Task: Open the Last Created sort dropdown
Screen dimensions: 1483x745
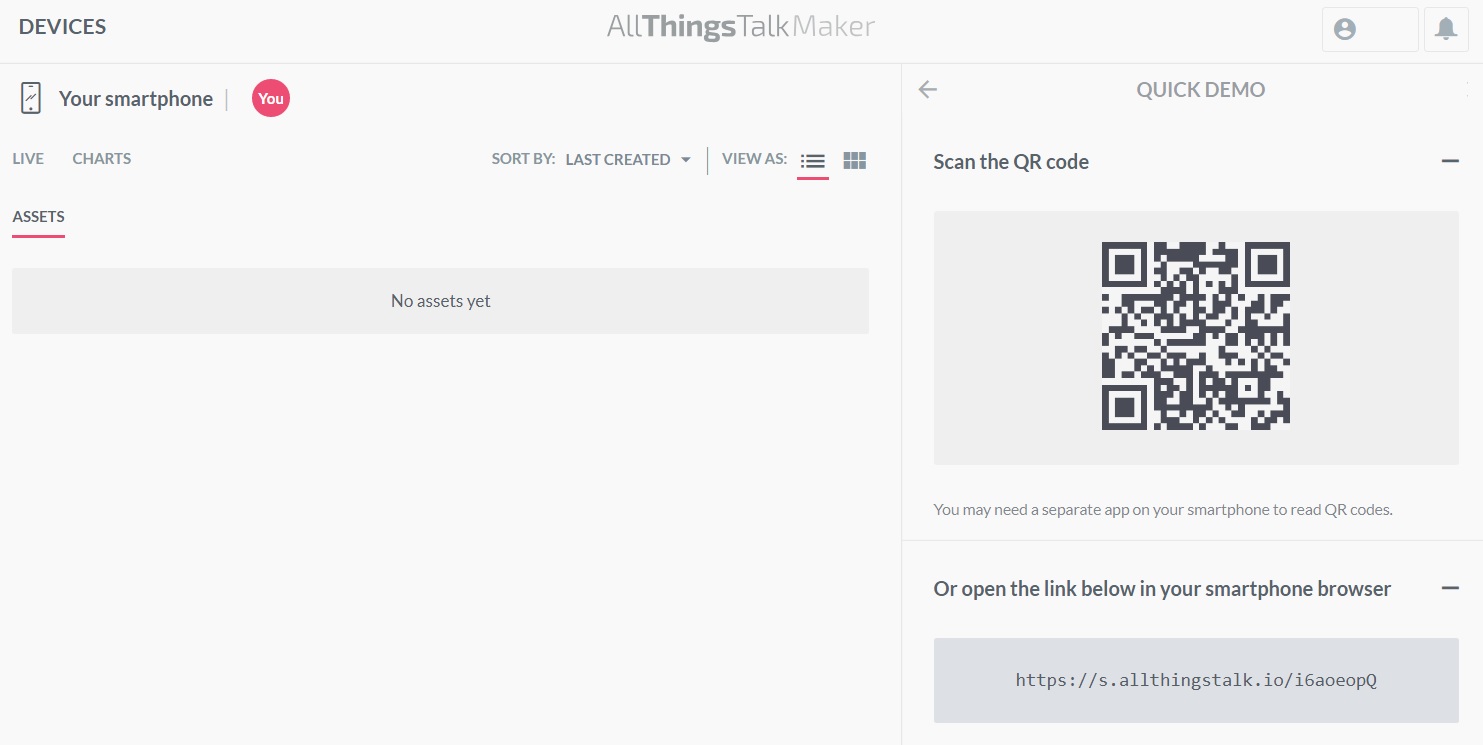Action: pos(628,159)
